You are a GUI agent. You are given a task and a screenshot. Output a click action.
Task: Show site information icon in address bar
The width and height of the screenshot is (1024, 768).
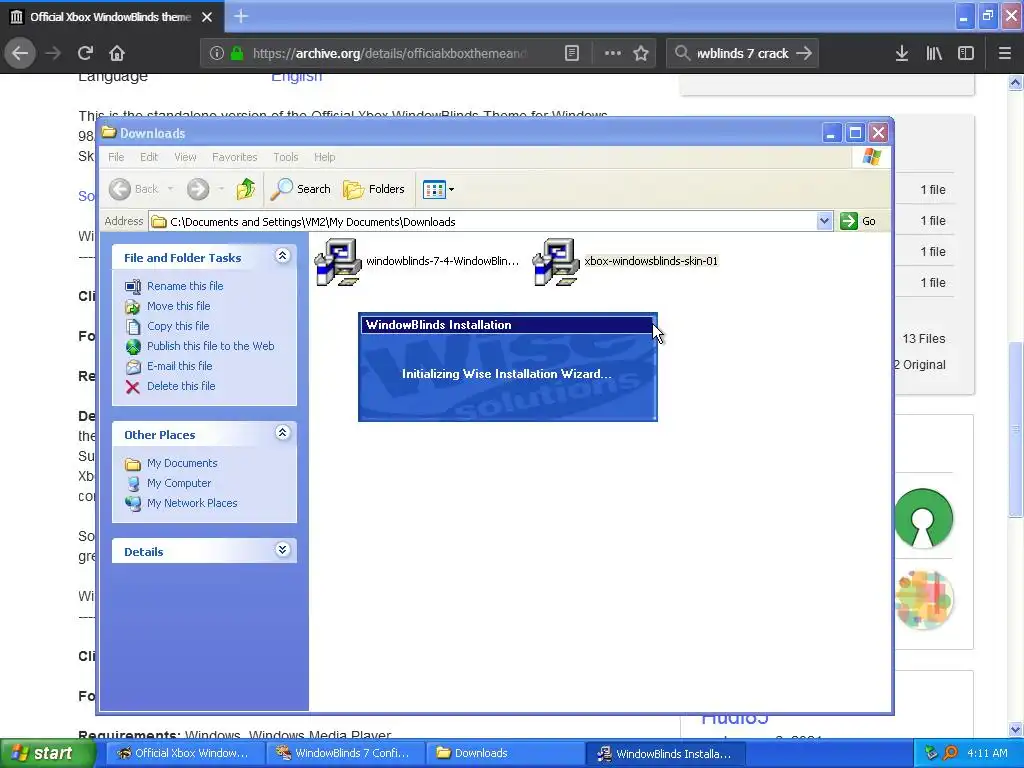point(217,53)
